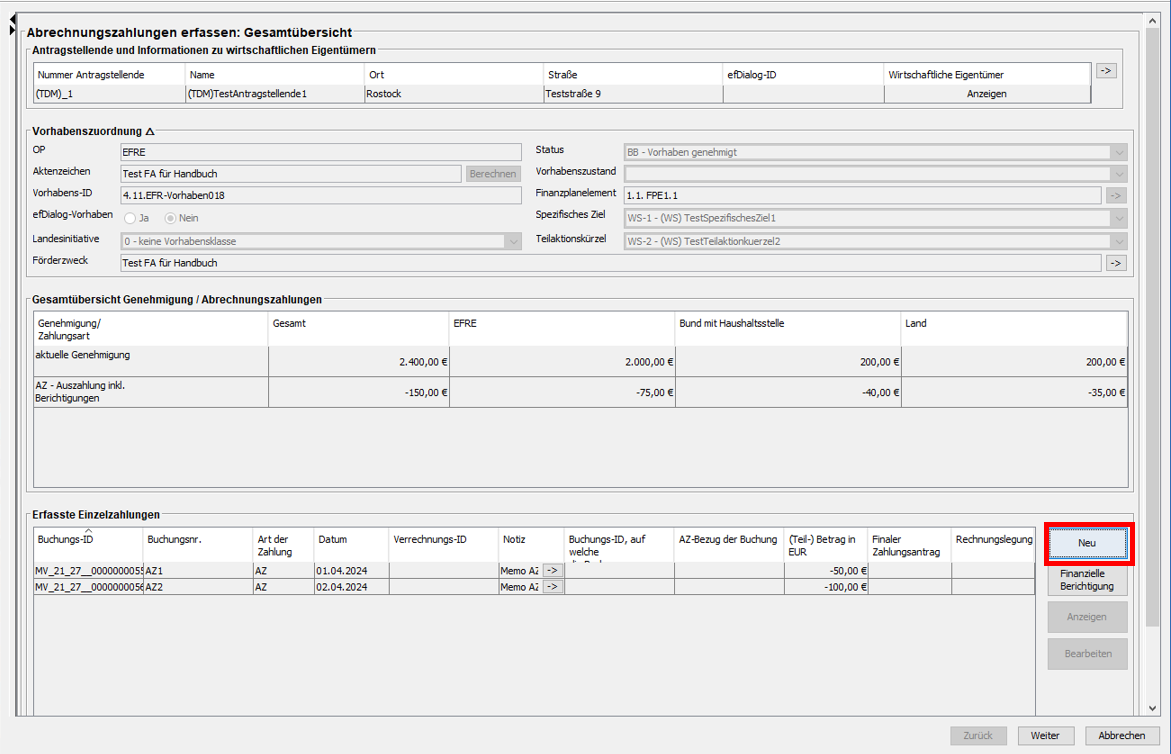1171x754 pixels.
Task: Select the Nein radio button for efDialog-Vorhaben
Action: point(170,218)
